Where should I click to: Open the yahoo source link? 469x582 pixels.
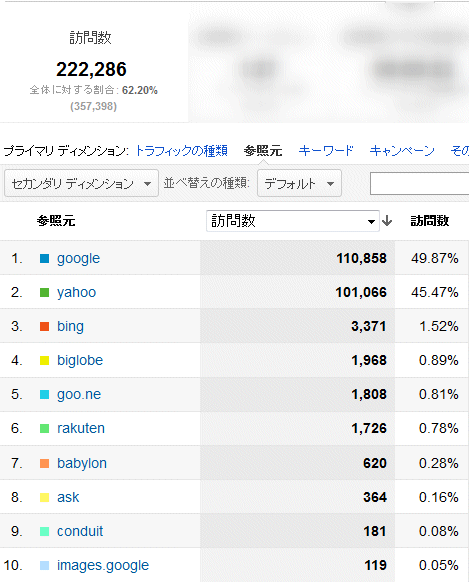[76, 292]
